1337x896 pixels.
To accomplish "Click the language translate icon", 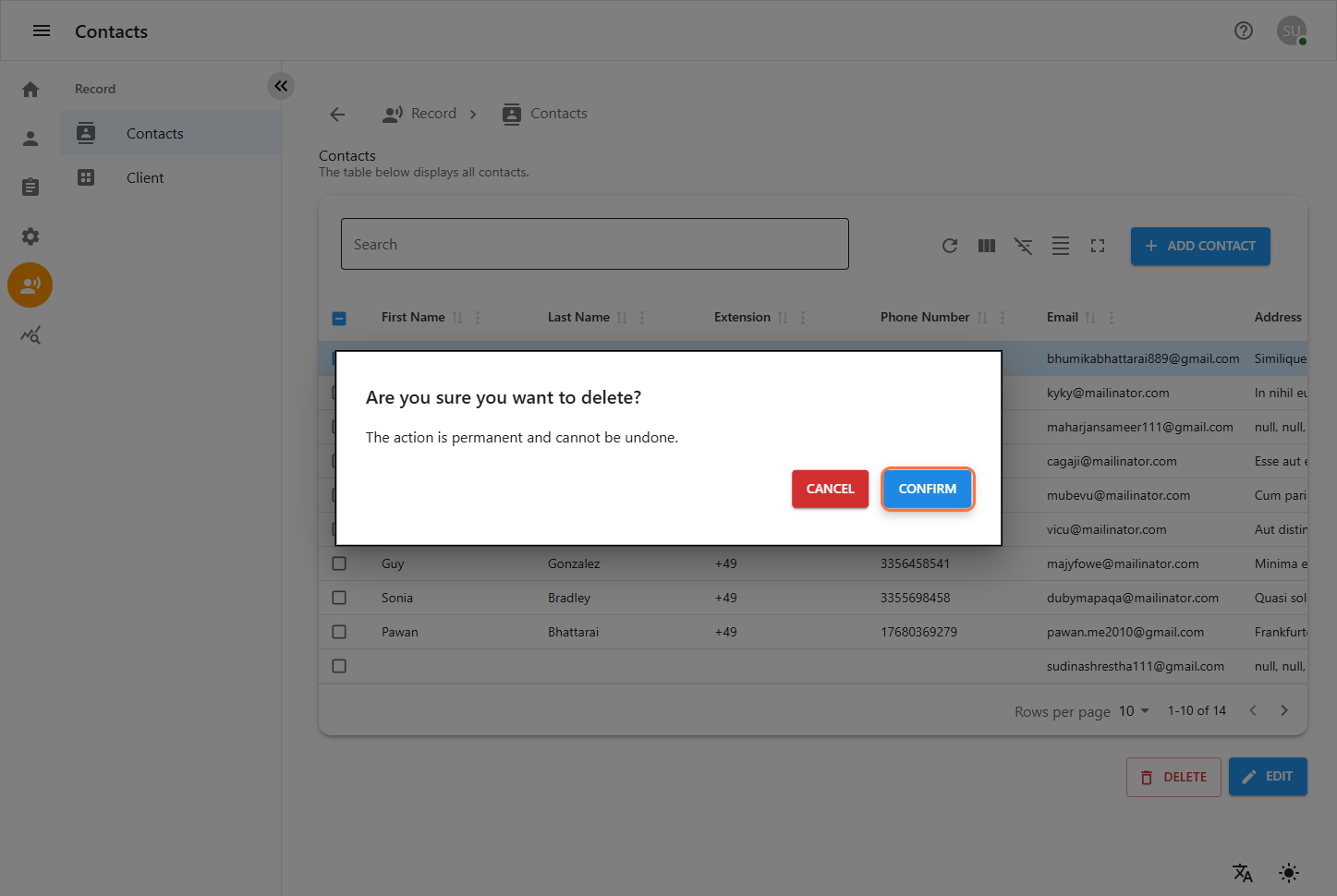I will coord(1242,873).
